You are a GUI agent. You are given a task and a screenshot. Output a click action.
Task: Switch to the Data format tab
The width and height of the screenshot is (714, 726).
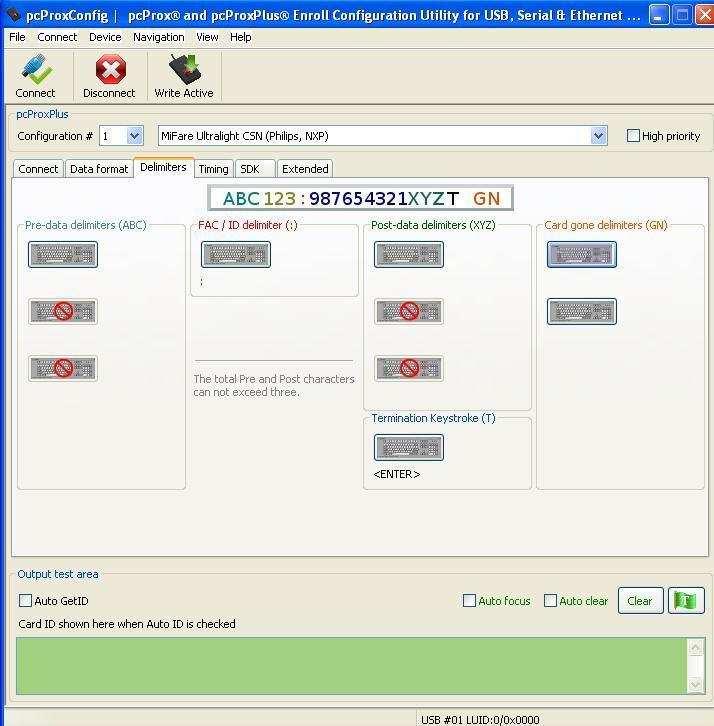[x=99, y=169]
